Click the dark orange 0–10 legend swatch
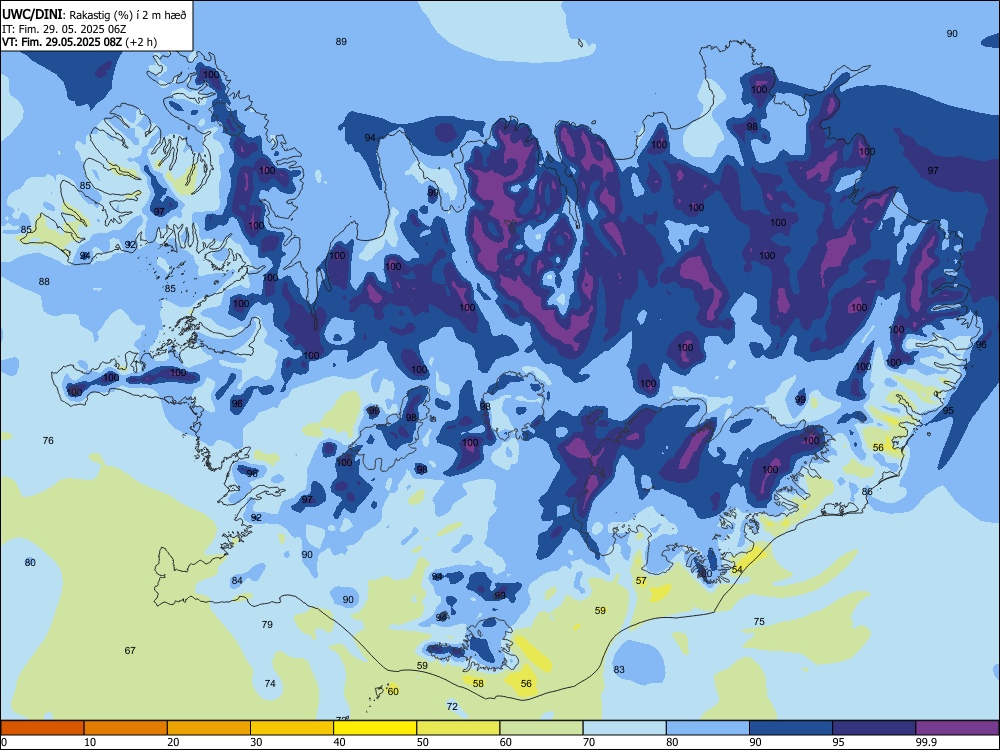 (42, 728)
